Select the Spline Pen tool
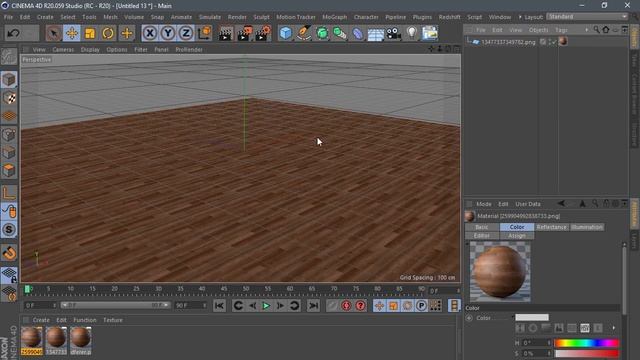 (x=304, y=33)
